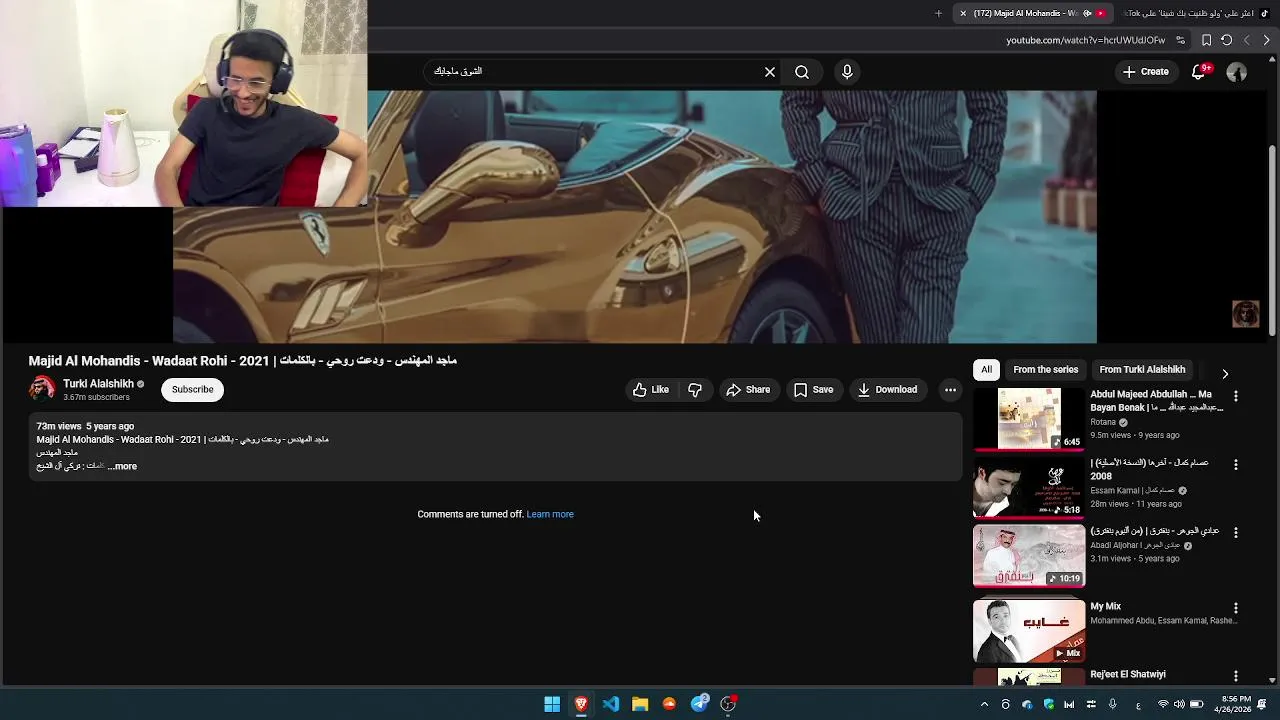Open YouTube notifications bell

tap(1199, 72)
